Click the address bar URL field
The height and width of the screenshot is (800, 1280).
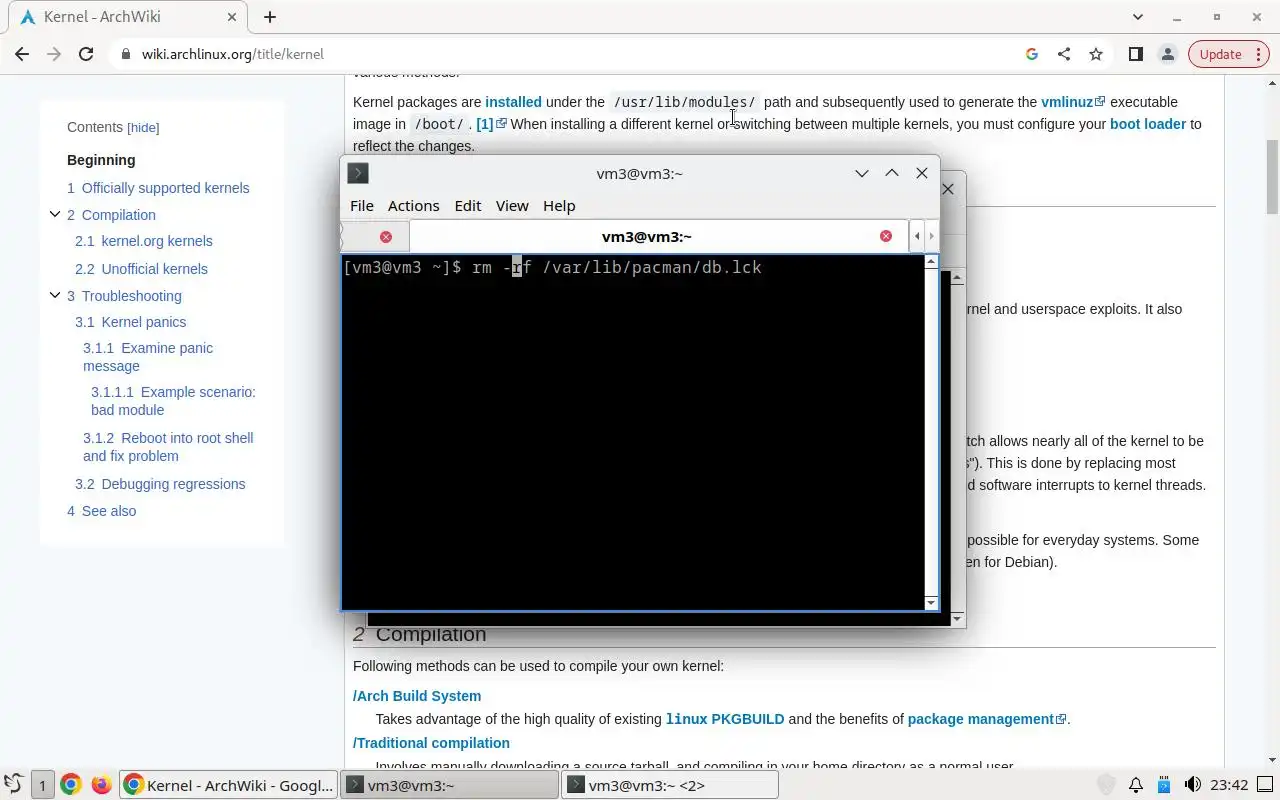(x=565, y=54)
